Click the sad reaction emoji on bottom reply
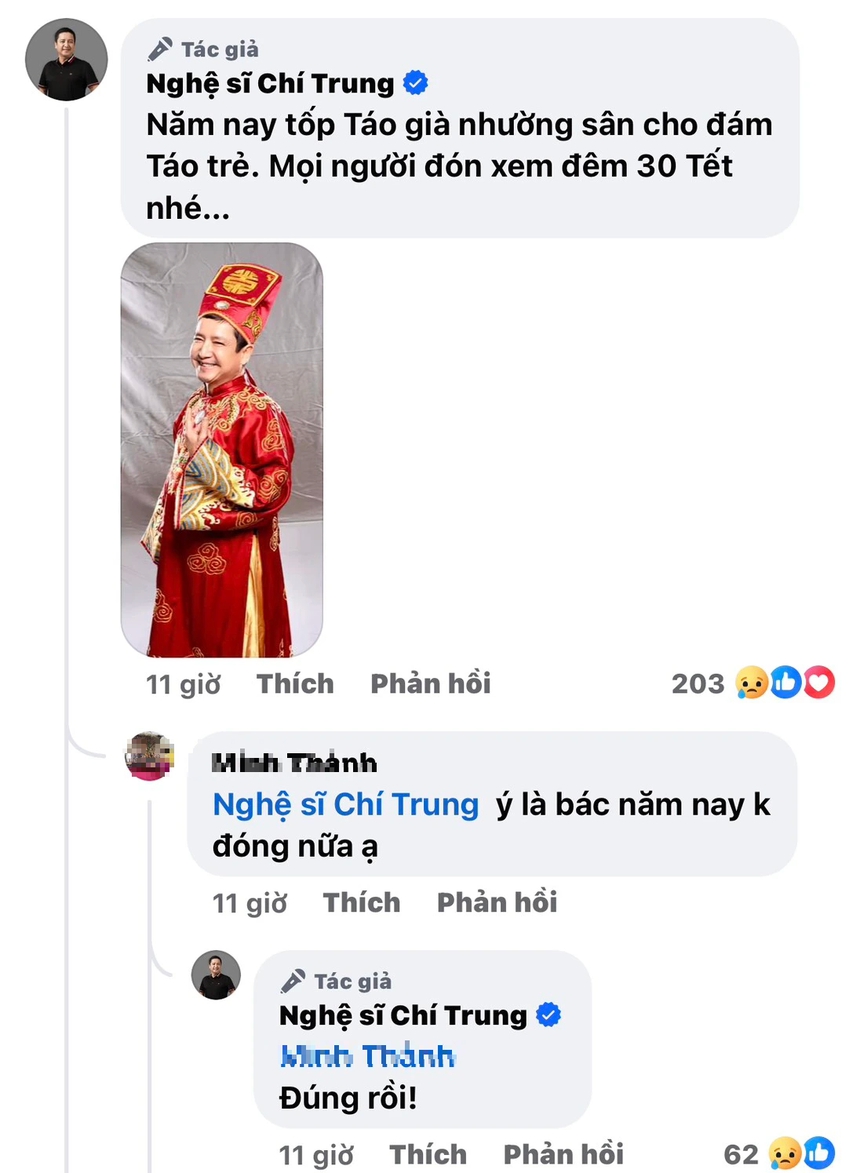The height and width of the screenshot is (1173, 860). click(x=785, y=1155)
